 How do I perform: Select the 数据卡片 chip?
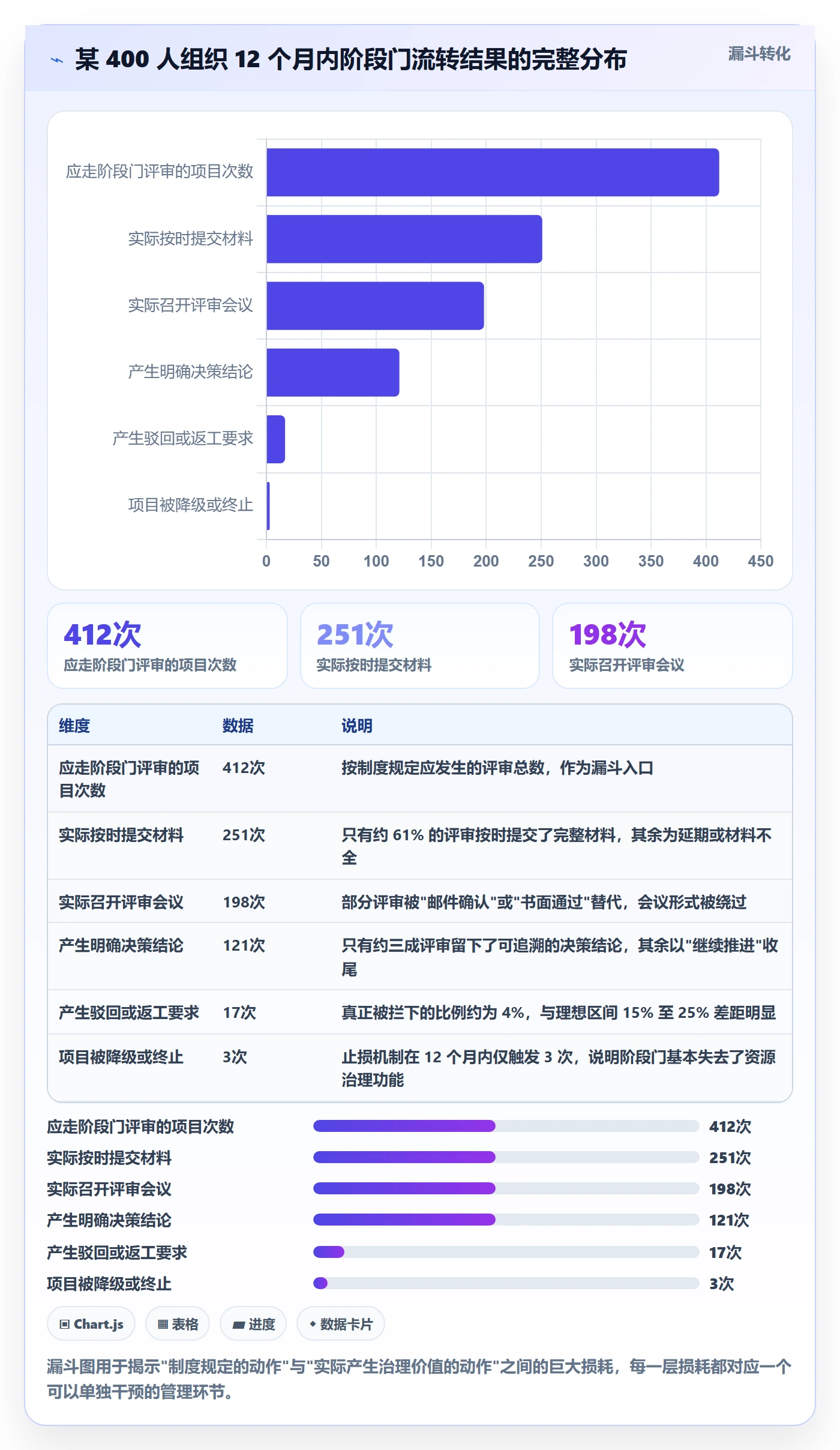[341, 1323]
